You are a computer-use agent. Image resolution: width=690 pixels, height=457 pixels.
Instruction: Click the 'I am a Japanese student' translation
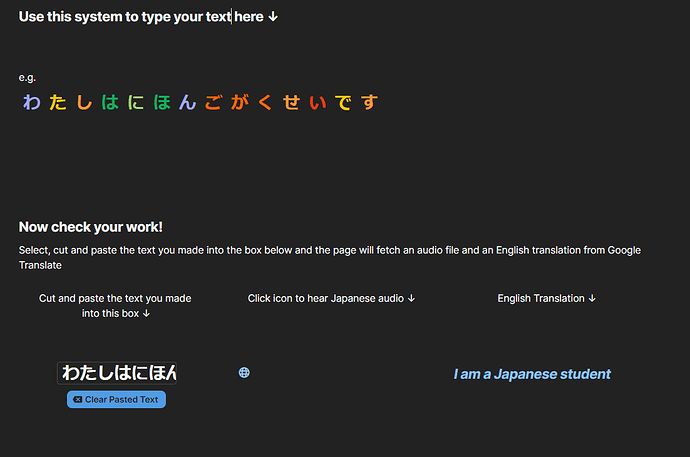532,374
